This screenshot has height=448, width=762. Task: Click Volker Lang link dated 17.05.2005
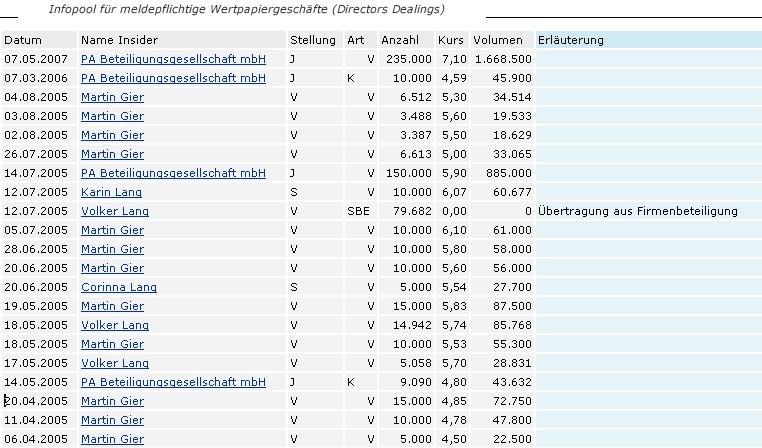(x=114, y=363)
